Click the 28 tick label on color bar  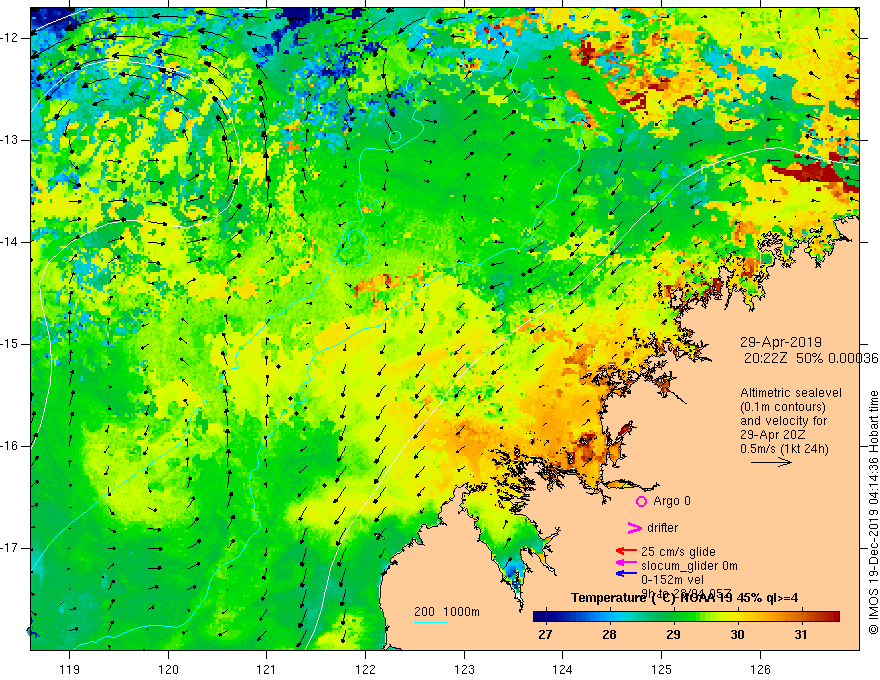pos(609,635)
